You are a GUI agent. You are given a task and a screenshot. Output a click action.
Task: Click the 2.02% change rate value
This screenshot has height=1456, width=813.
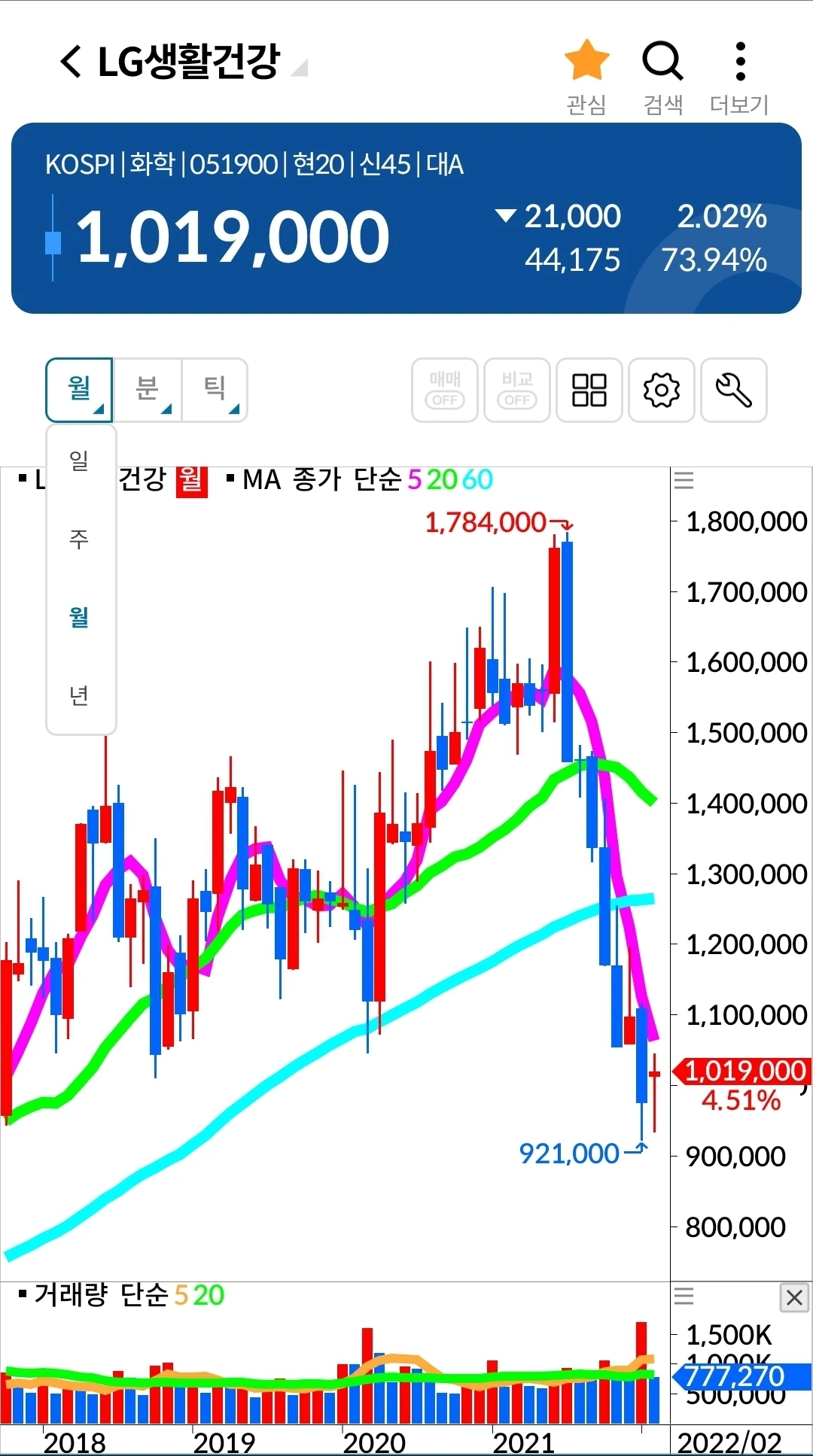pos(722,217)
